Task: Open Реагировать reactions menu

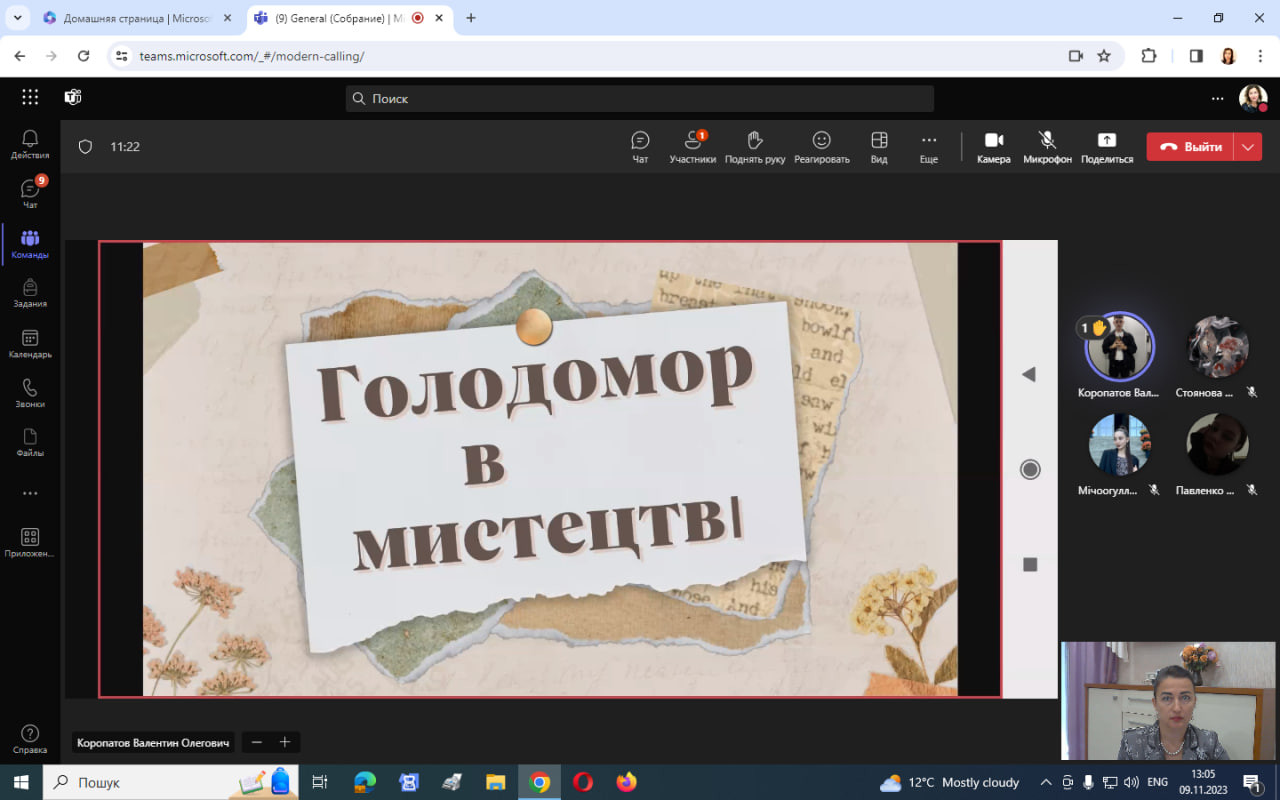Action: (821, 146)
